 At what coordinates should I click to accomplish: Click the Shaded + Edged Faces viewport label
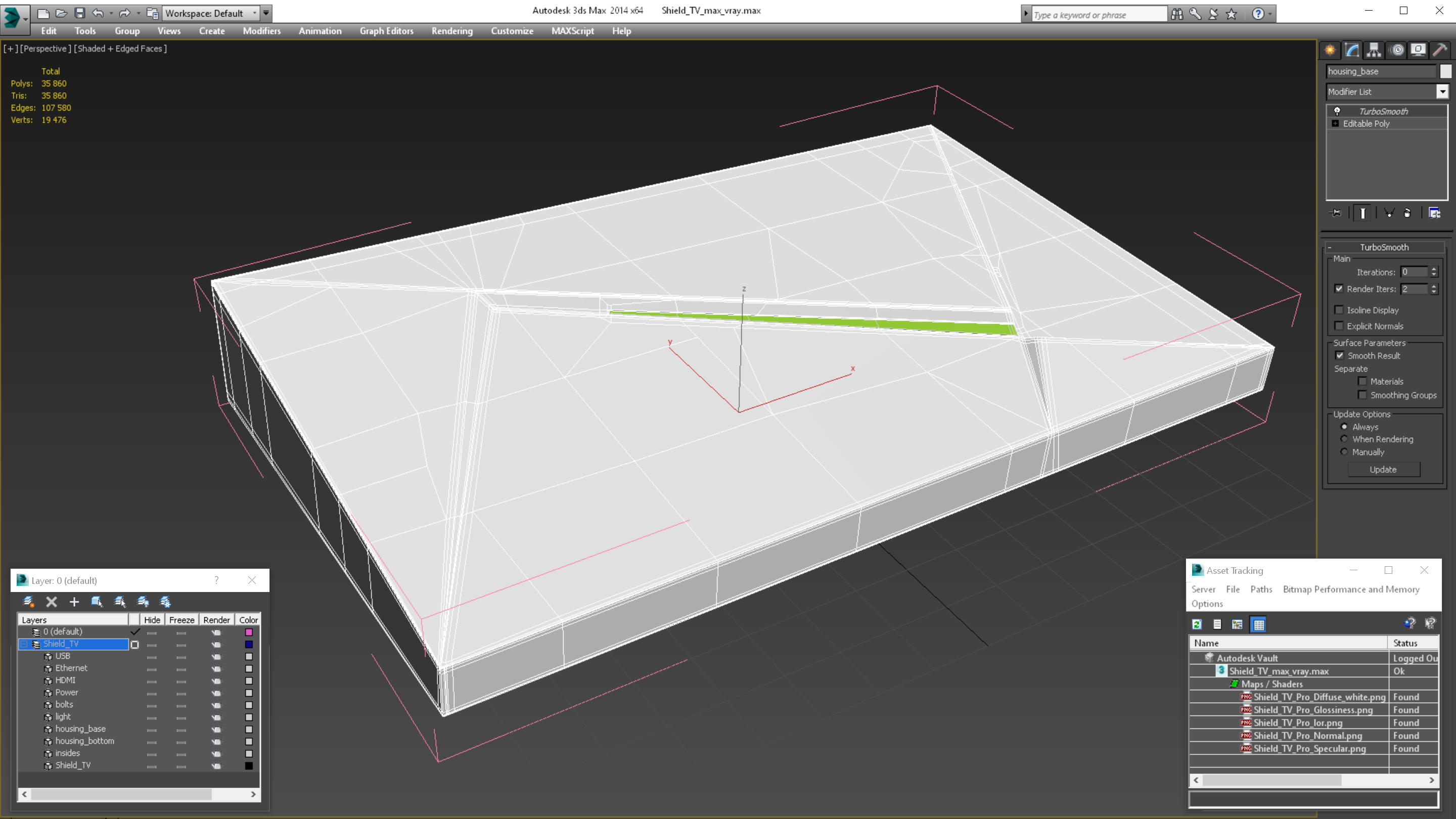pyautogui.click(x=120, y=49)
